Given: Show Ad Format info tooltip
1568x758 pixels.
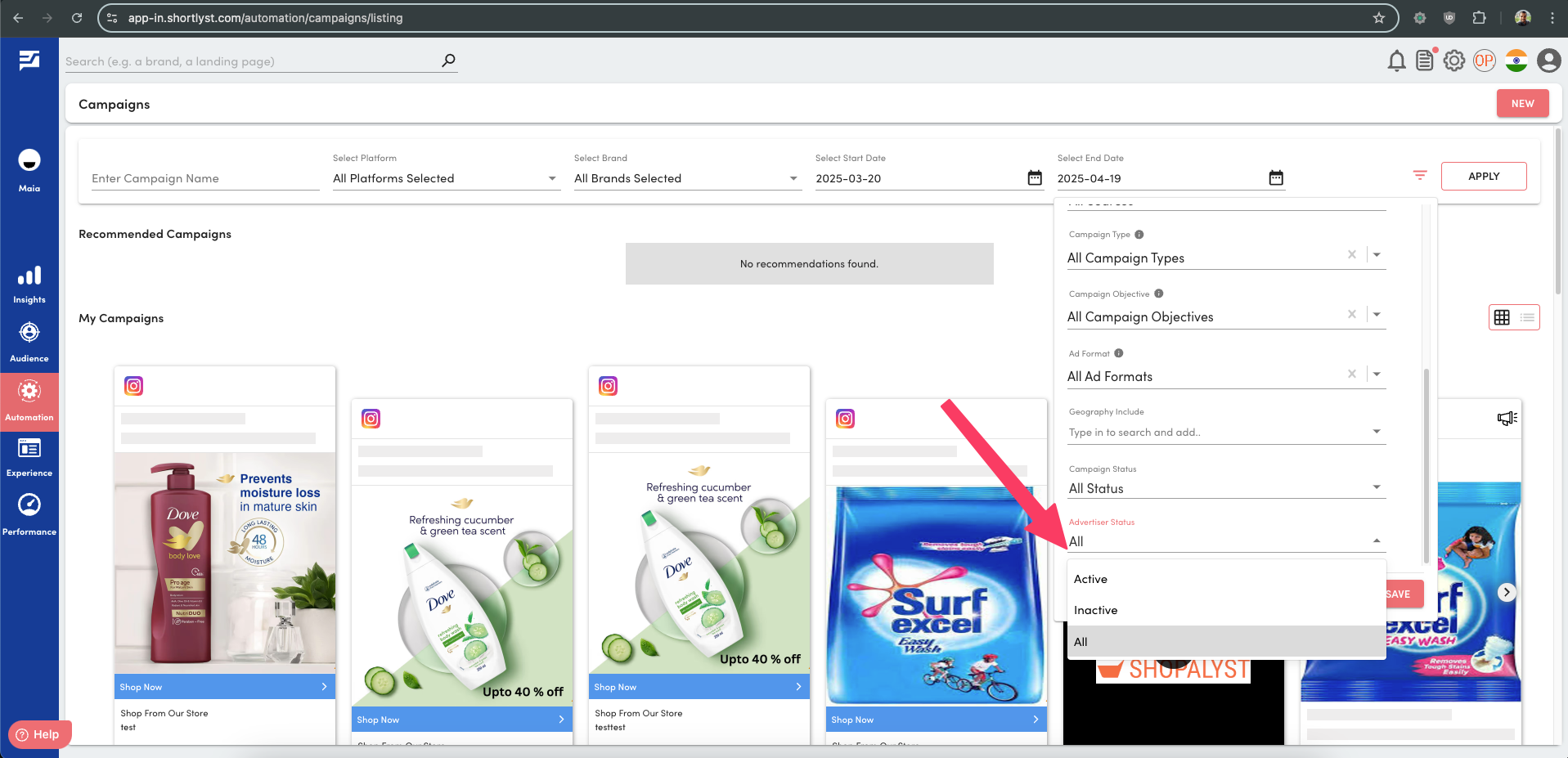Looking at the screenshot, I should tap(1119, 353).
